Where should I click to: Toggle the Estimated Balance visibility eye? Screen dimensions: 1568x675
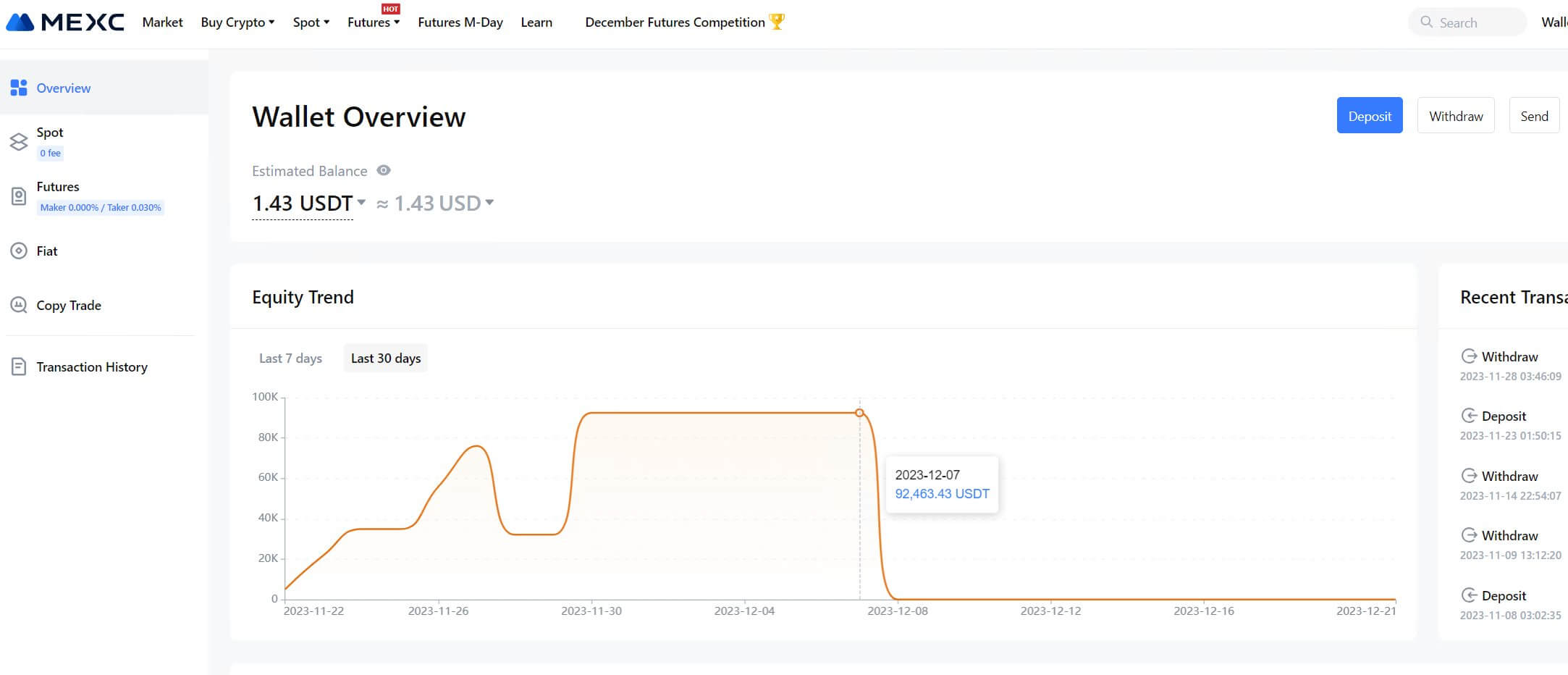point(384,170)
